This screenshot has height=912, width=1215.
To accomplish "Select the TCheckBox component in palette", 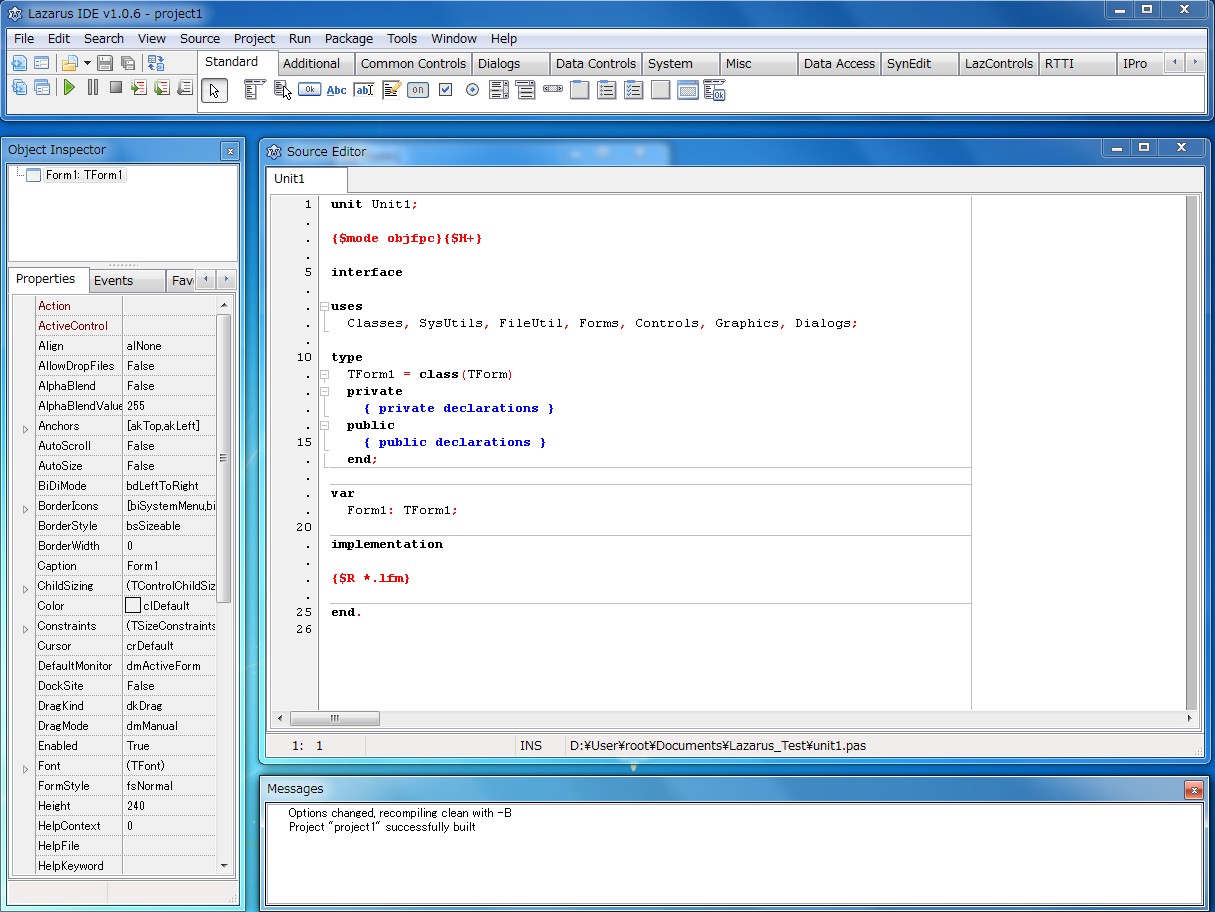I will (x=446, y=90).
